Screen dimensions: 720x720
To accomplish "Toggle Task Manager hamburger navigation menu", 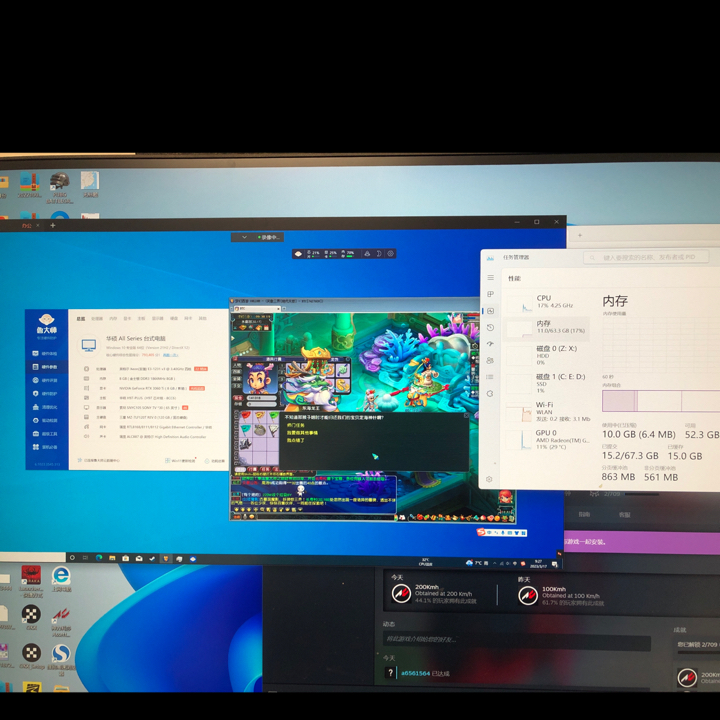I will pyautogui.click(x=490, y=277).
